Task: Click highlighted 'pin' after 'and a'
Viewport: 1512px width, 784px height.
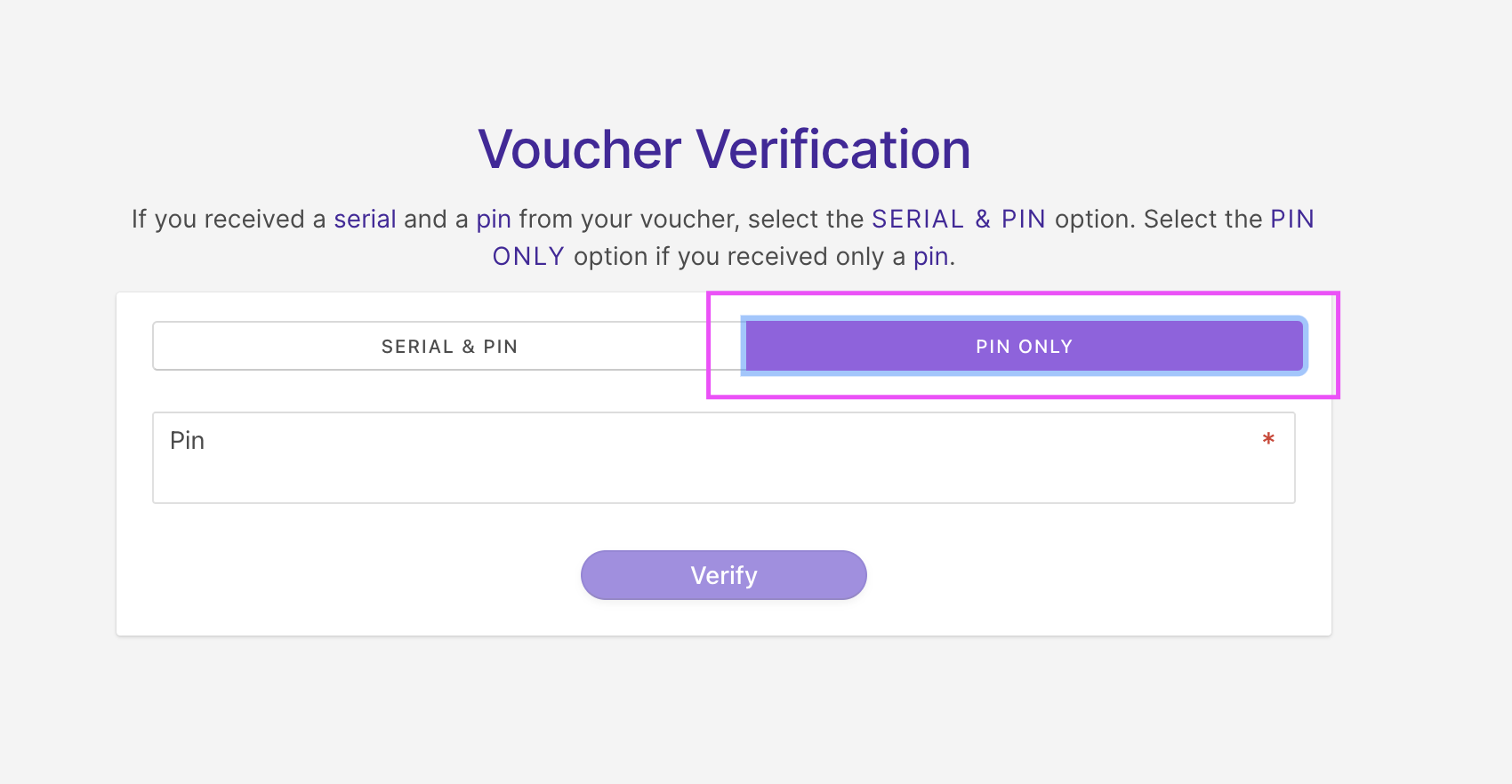Action: point(494,220)
